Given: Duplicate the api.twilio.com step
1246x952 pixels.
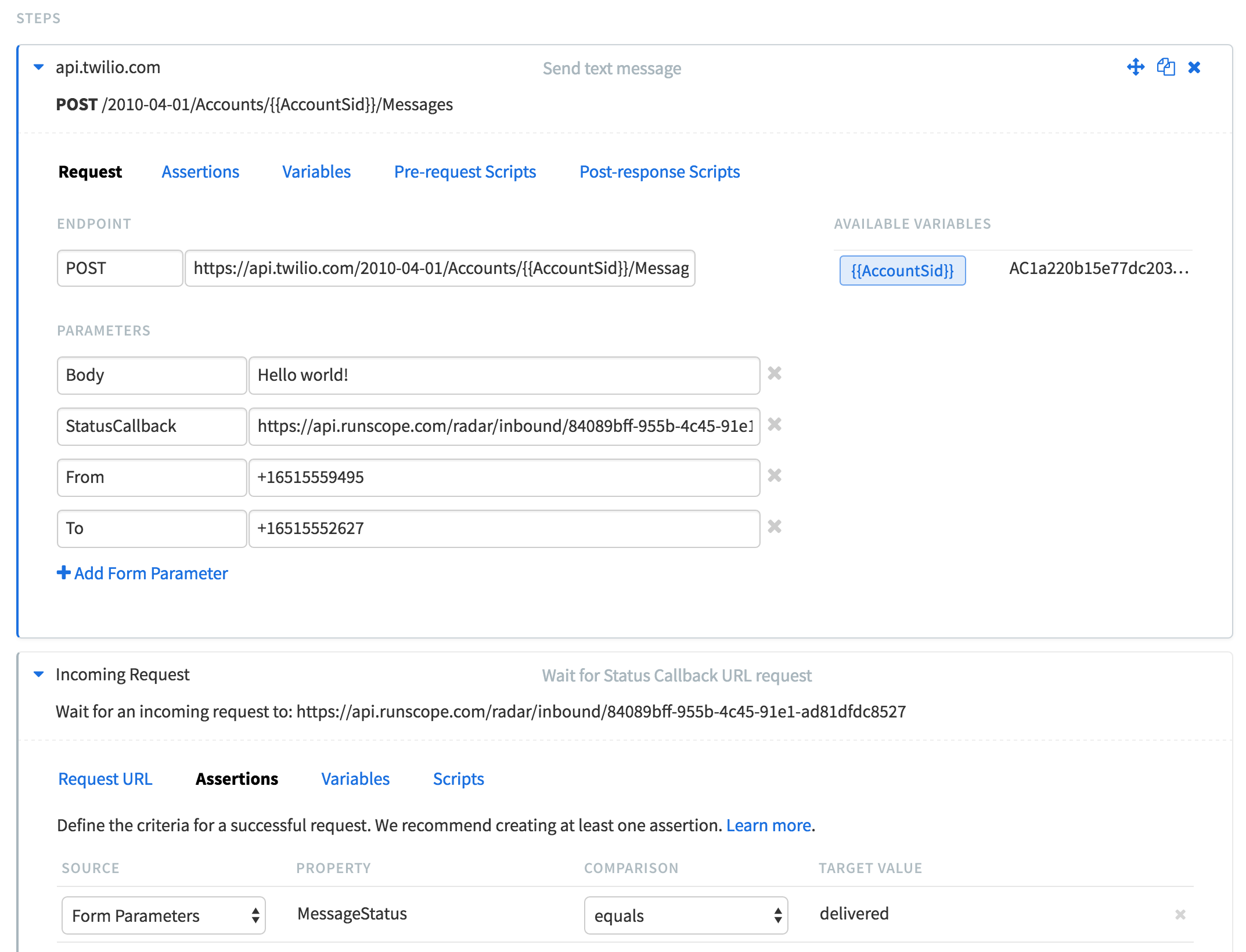Looking at the screenshot, I should pyautogui.click(x=1166, y=67).
